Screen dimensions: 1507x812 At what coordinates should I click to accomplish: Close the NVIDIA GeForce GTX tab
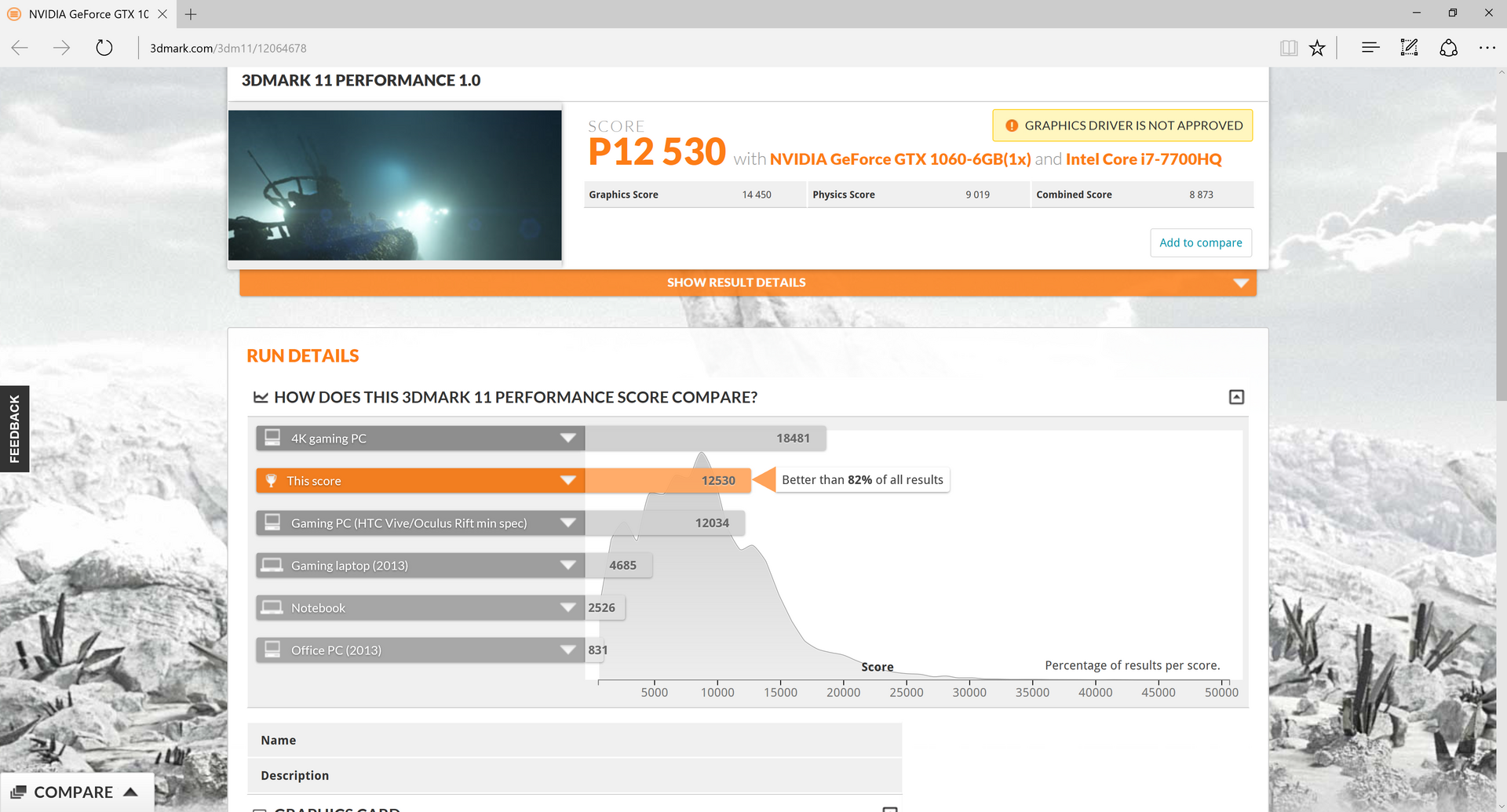162,14
